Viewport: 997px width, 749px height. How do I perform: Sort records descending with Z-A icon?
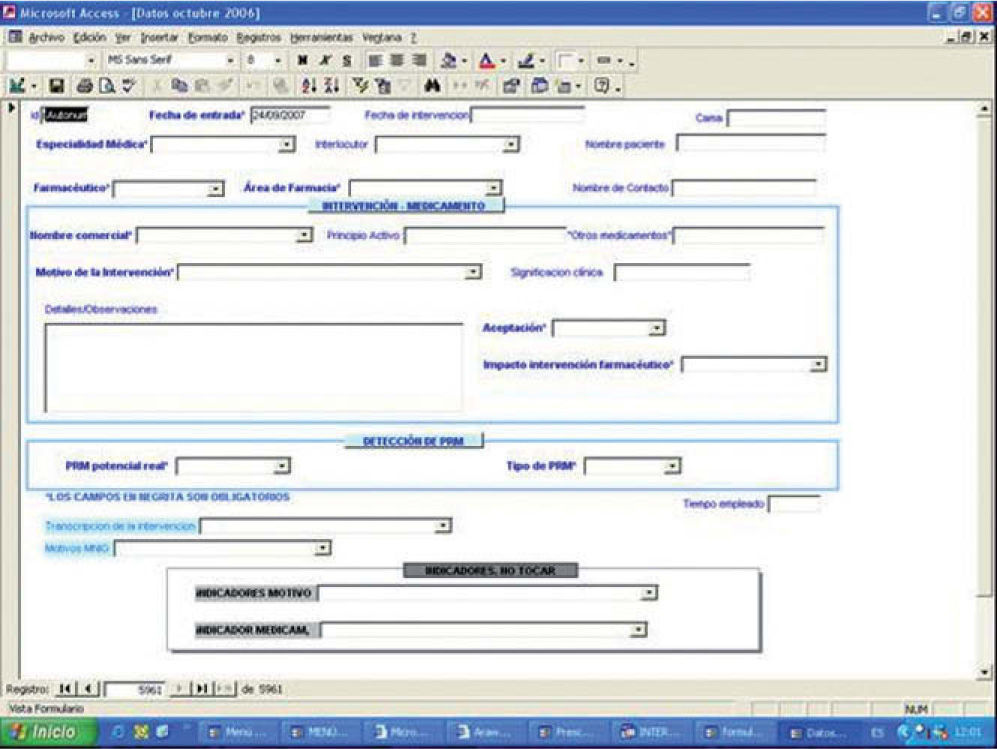pos(331,86)
